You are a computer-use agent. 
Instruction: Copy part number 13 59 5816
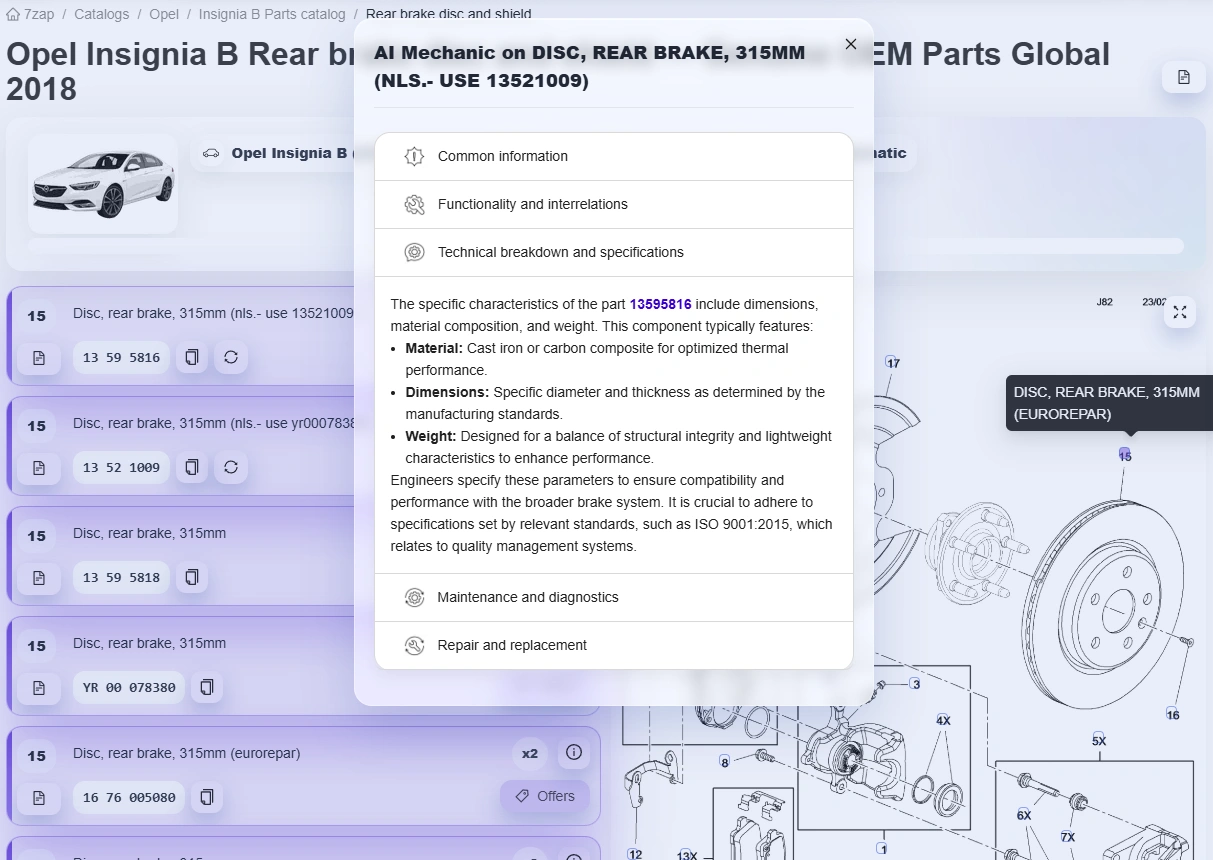coord(192,357)
